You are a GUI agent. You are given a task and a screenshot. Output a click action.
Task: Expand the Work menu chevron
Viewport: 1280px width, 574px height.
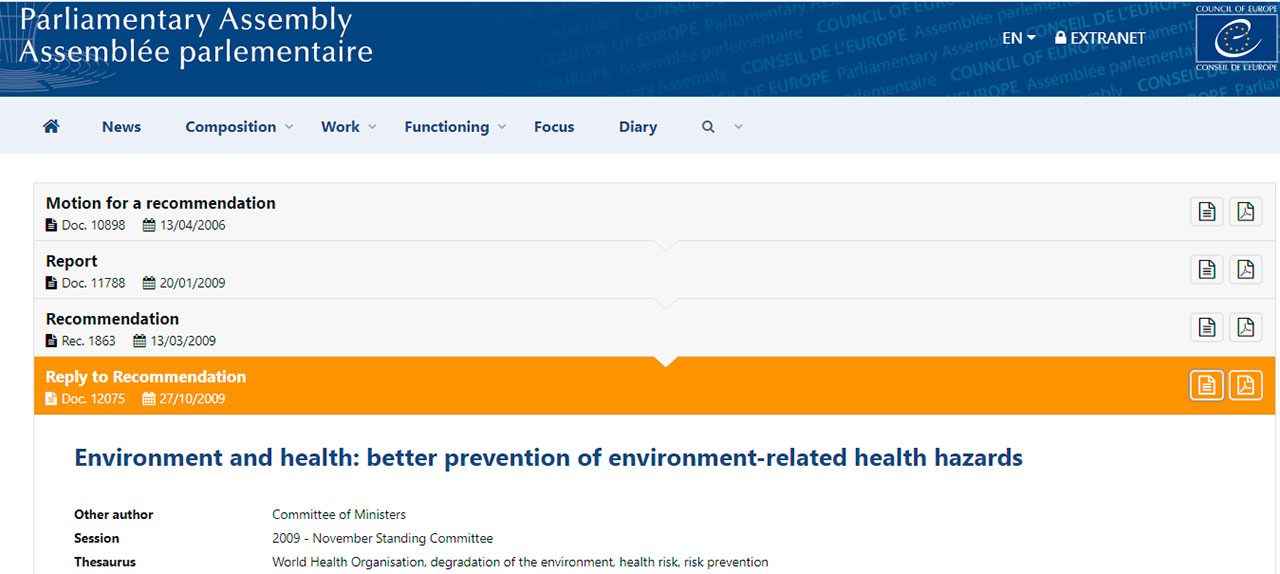tap(372, 127)
